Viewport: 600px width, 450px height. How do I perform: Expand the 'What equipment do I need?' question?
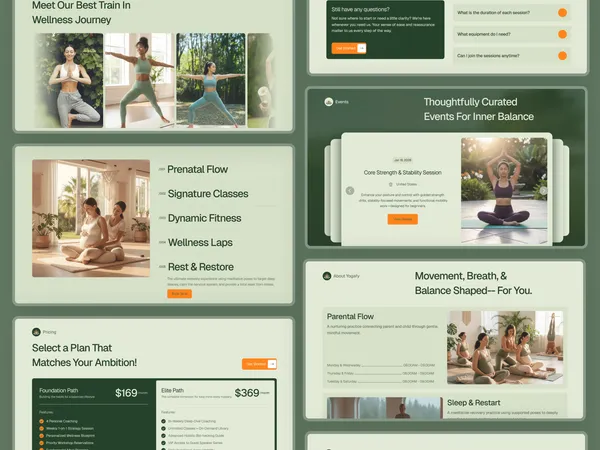(x=512, y=34)
